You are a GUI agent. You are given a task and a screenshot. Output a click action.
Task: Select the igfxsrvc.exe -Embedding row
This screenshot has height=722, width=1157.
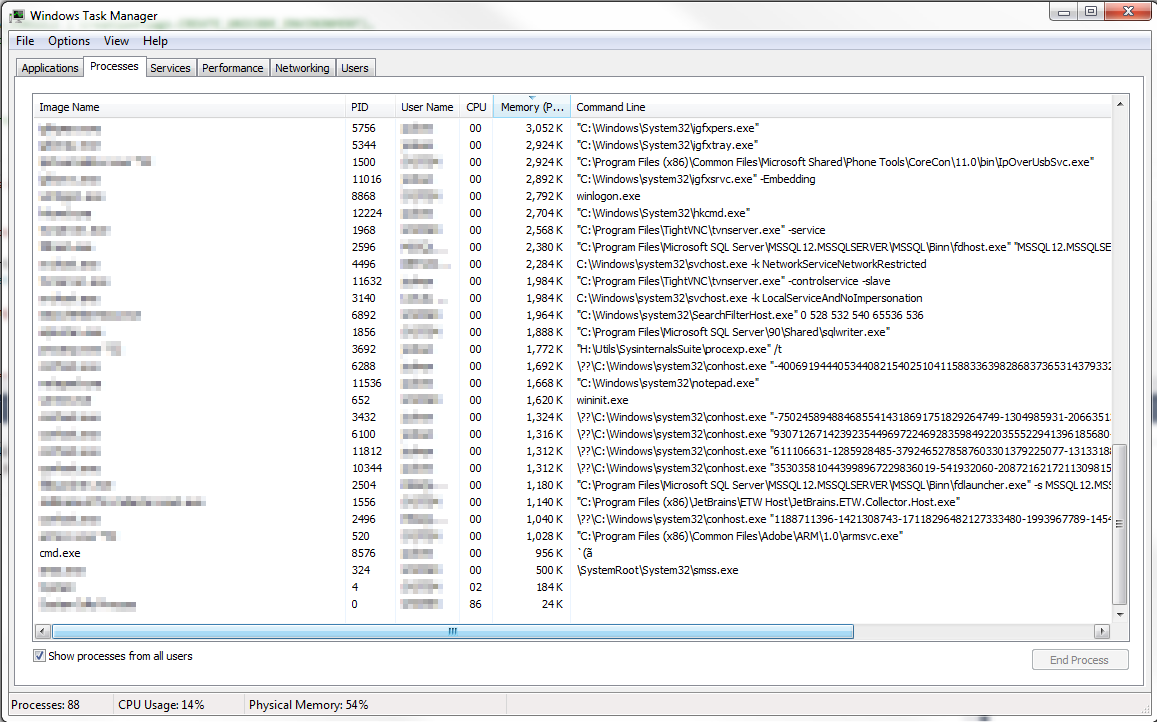tap(573, 179)
